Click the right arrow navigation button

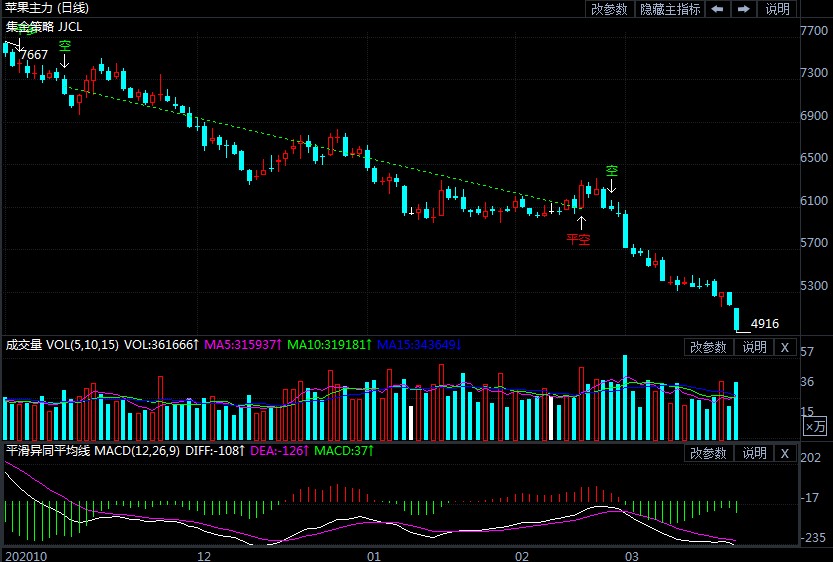[744, 9]
